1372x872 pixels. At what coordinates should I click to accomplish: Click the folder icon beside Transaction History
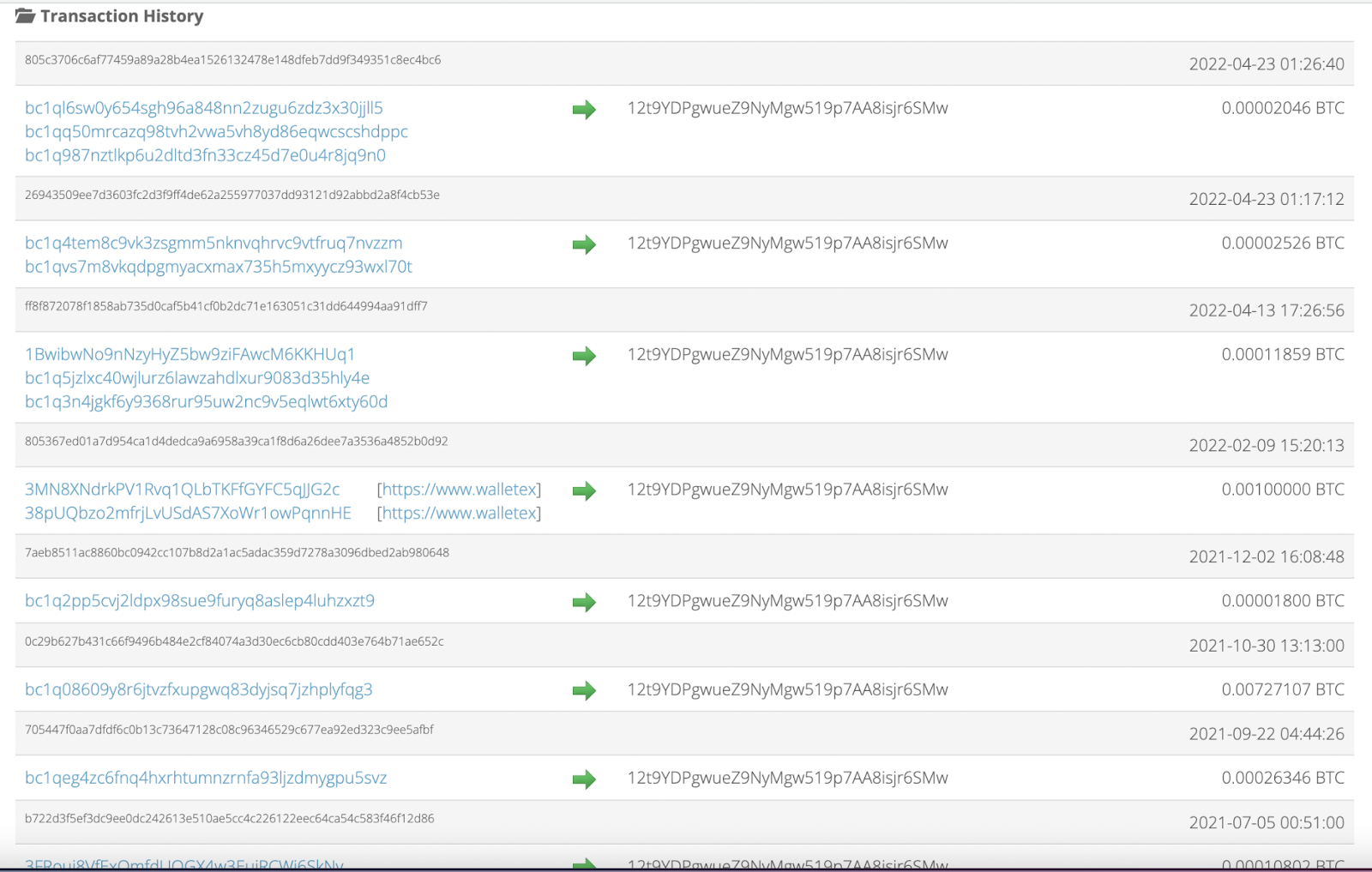pos(25,16)
